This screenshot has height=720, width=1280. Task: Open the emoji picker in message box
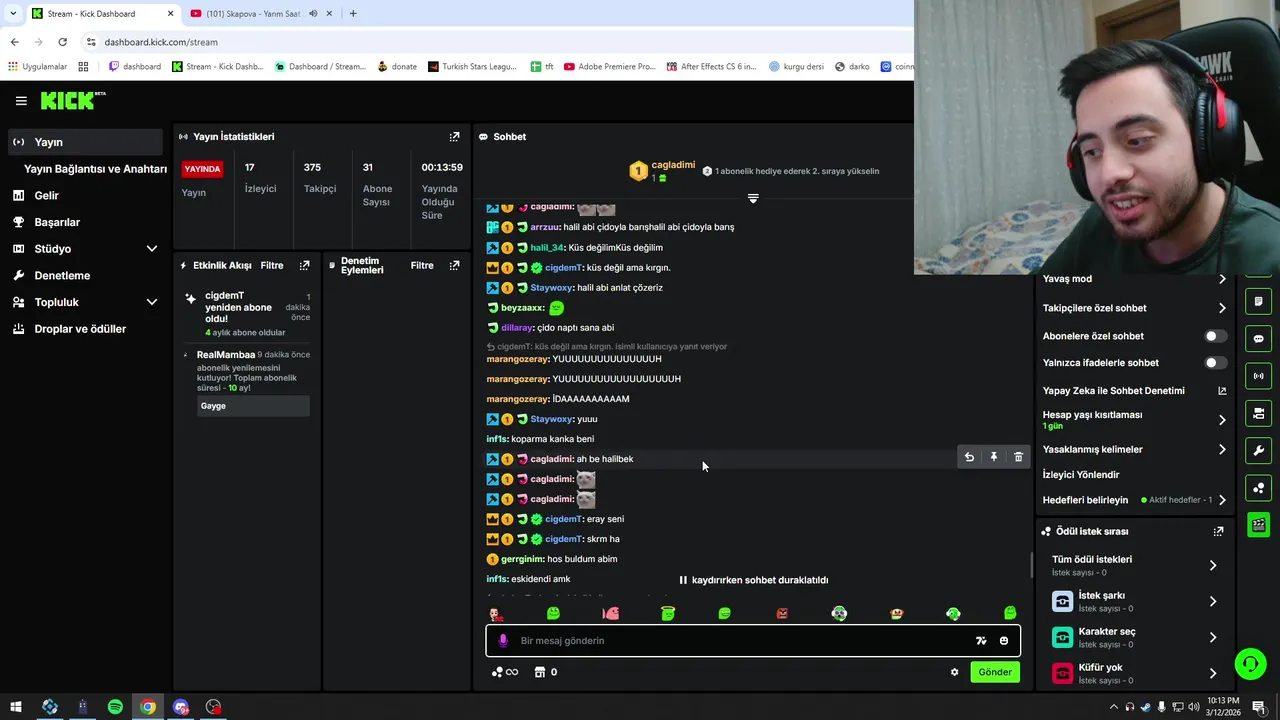coord(1004,641)
